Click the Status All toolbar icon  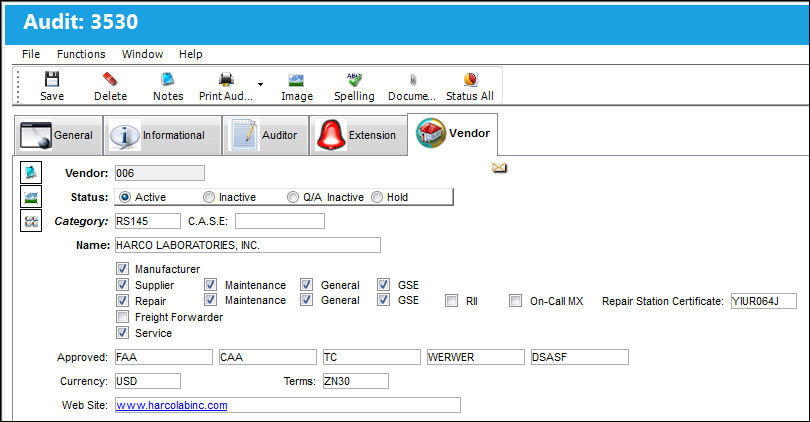click(470, 79)
